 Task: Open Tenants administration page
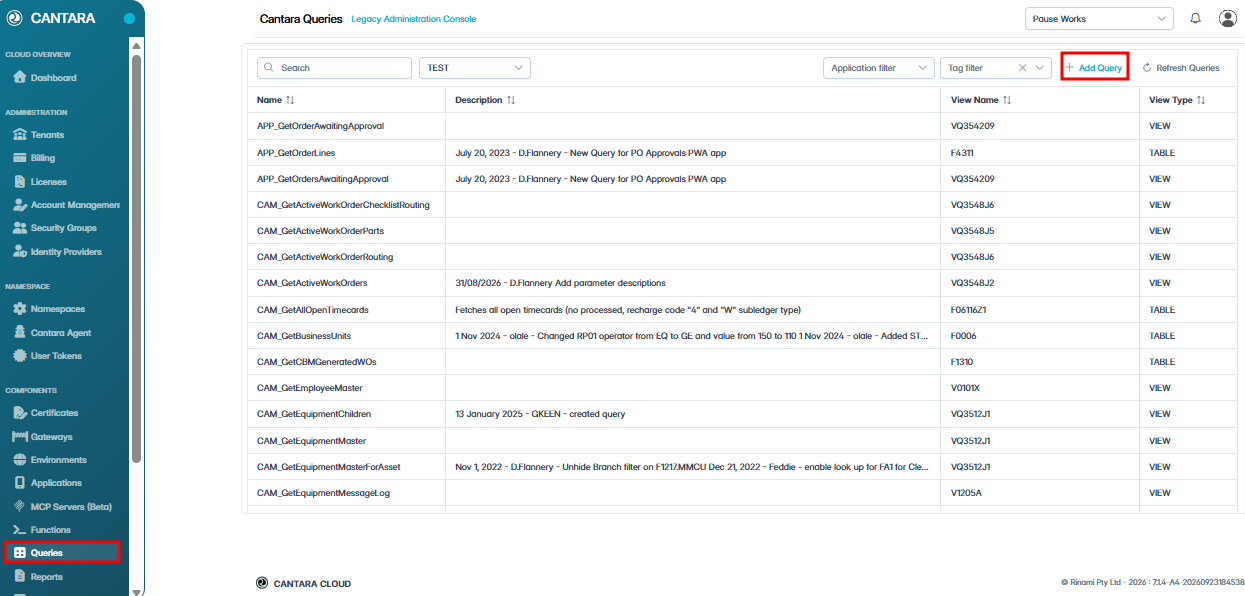pos(38,135)
